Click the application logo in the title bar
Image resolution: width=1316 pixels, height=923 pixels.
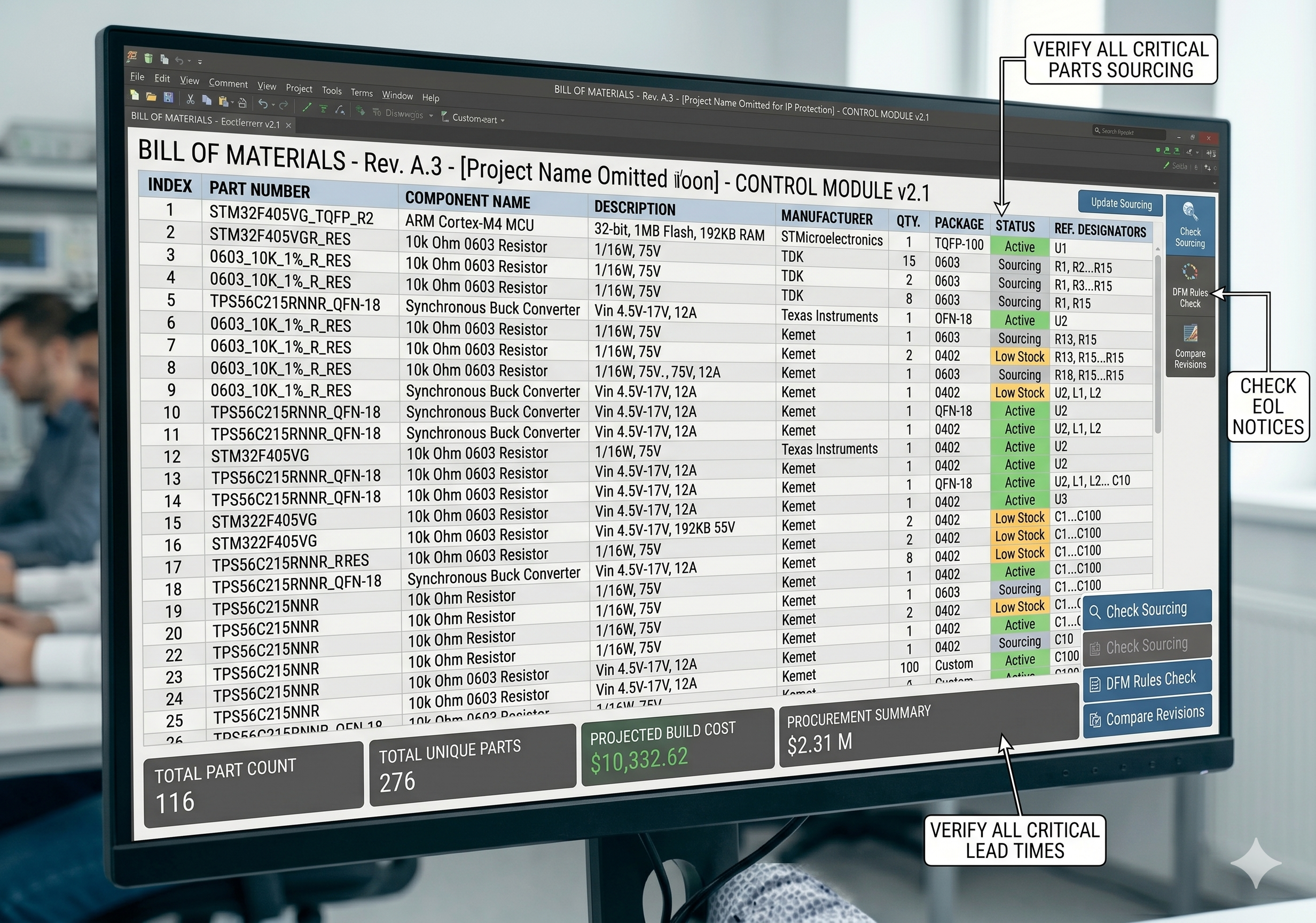pyautogui.click(x=132, y=56)
